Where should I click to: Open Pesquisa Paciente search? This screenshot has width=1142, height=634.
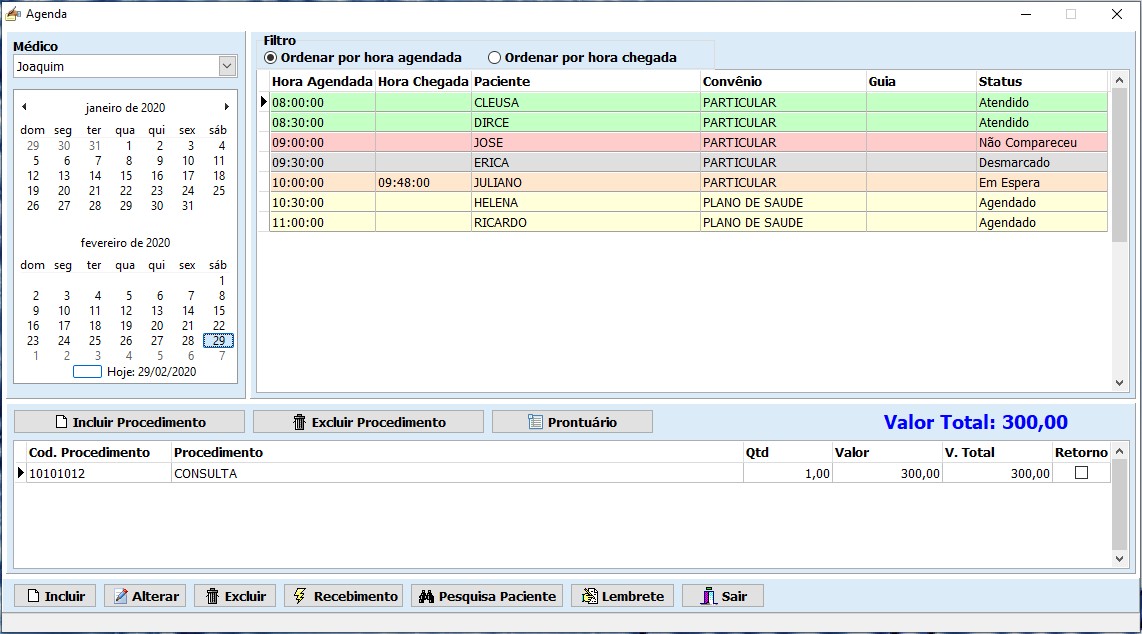tap(487, 596)
